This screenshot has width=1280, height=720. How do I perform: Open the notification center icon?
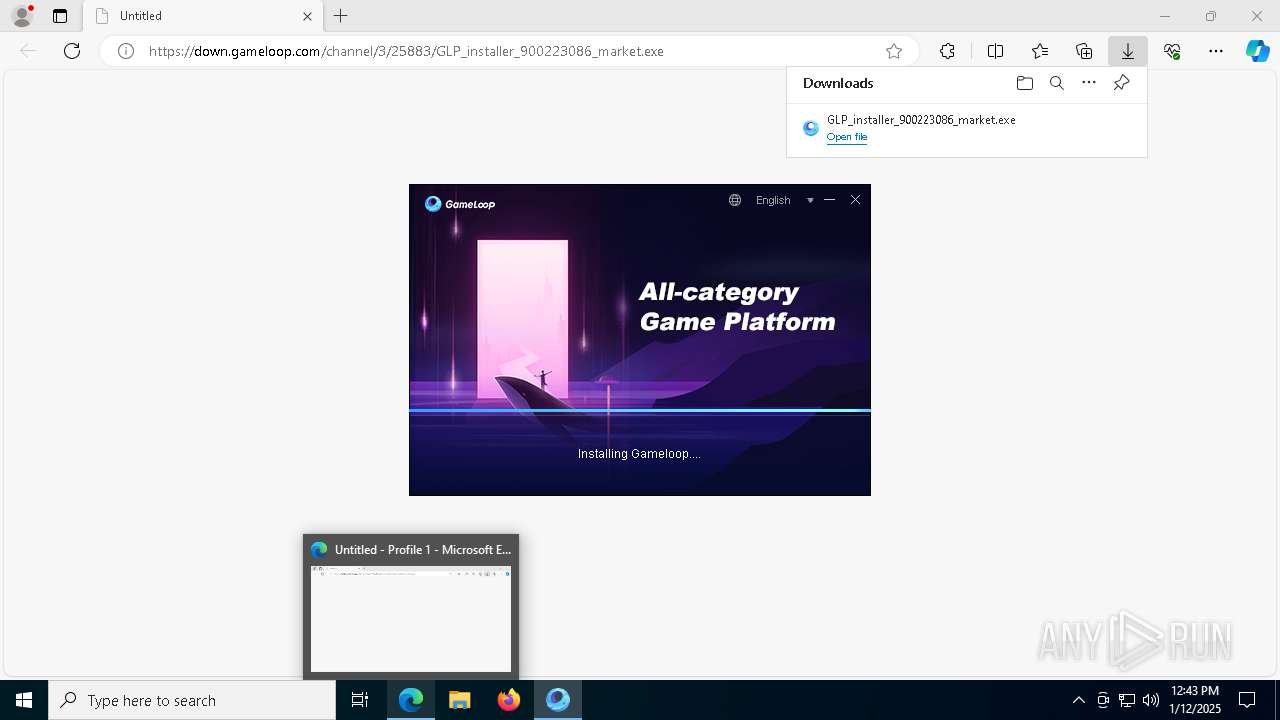coord(1248,700)
